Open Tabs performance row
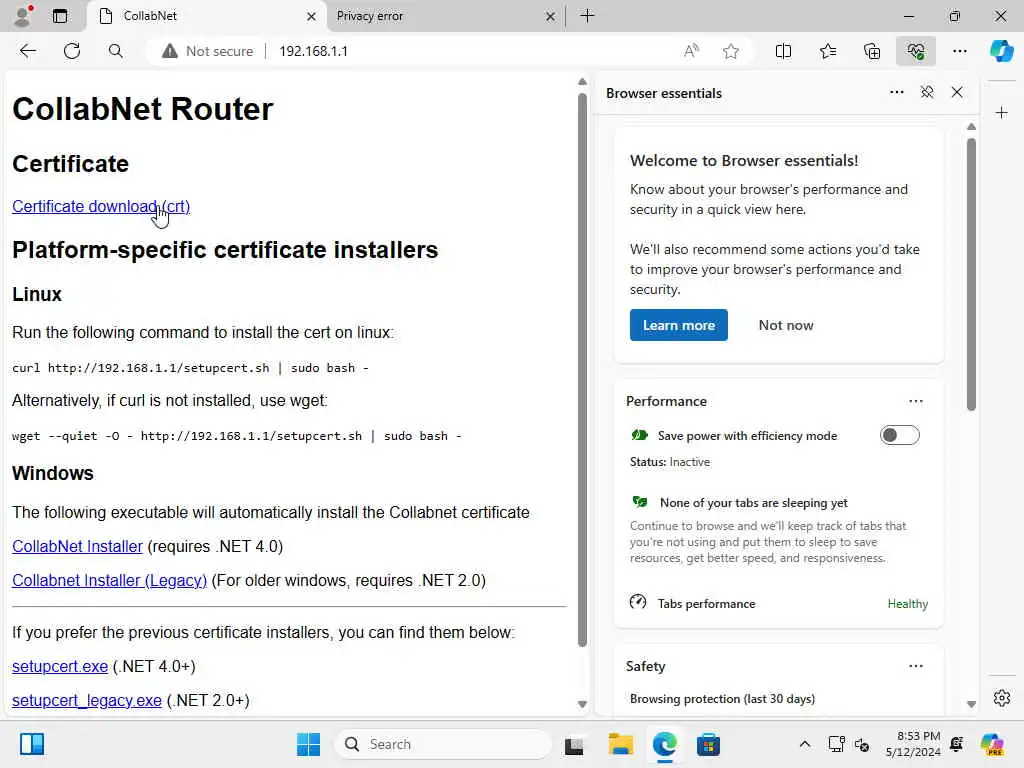 [778, 603]
